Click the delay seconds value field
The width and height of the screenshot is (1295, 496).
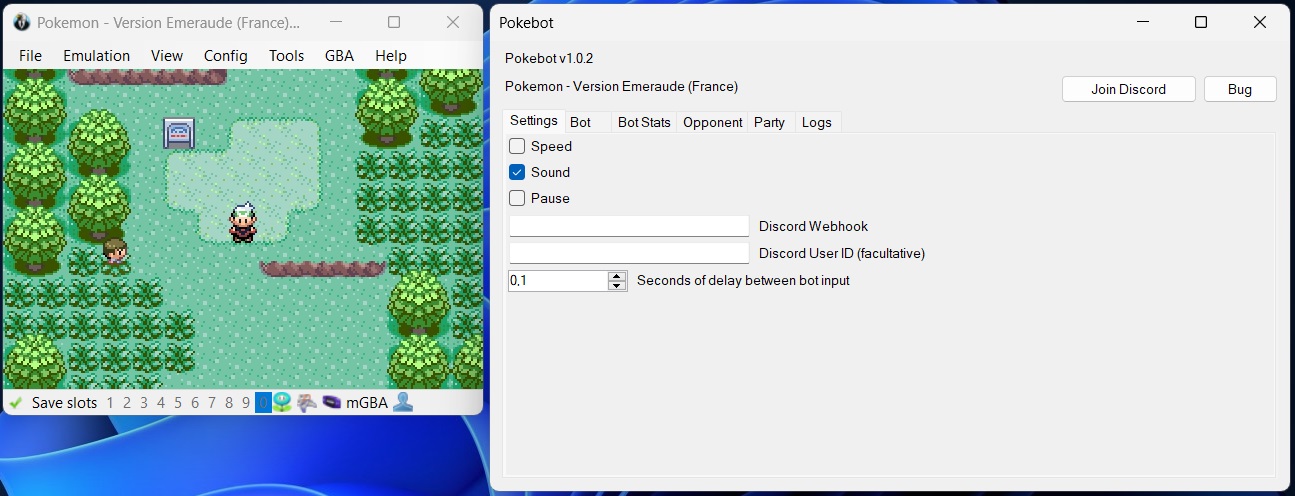558,281
